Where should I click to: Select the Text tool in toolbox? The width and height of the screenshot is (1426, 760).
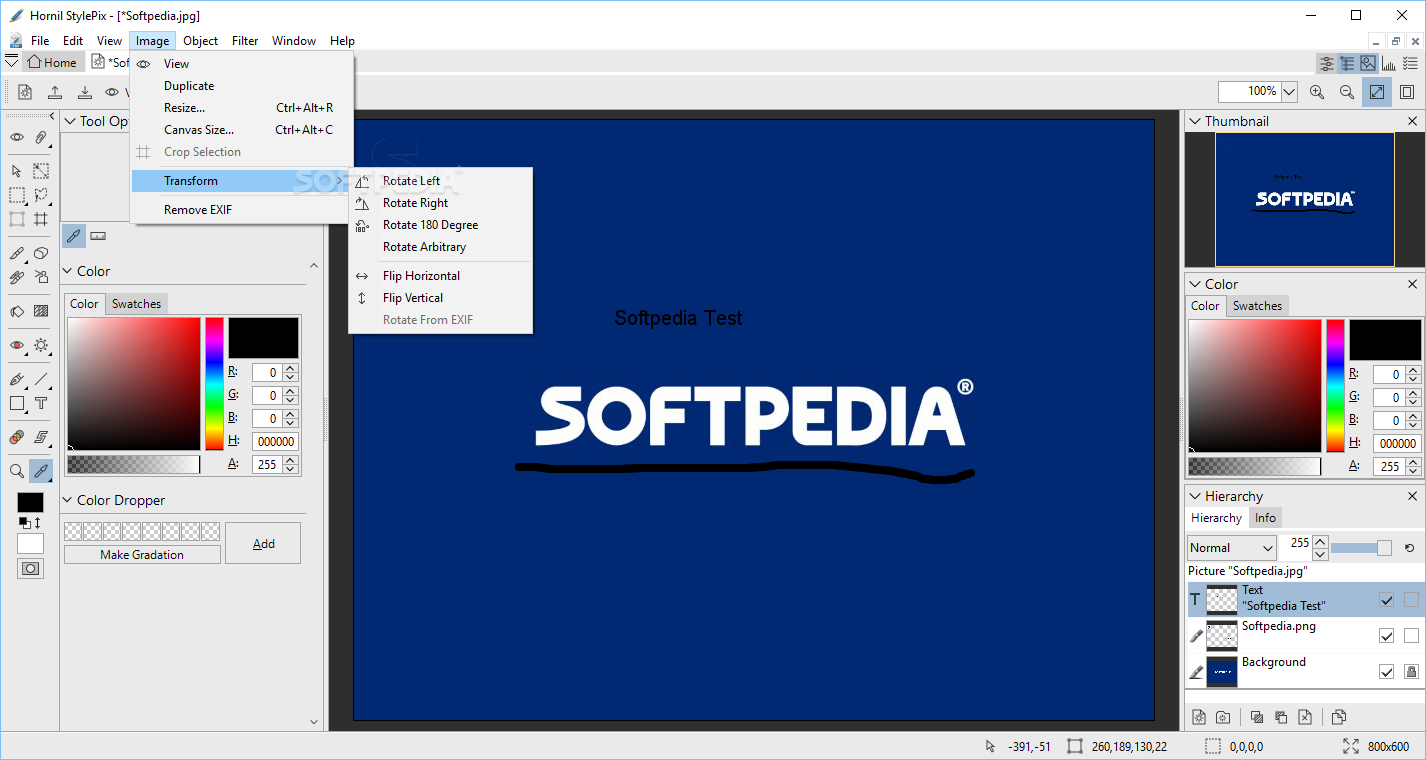(41, 403)
